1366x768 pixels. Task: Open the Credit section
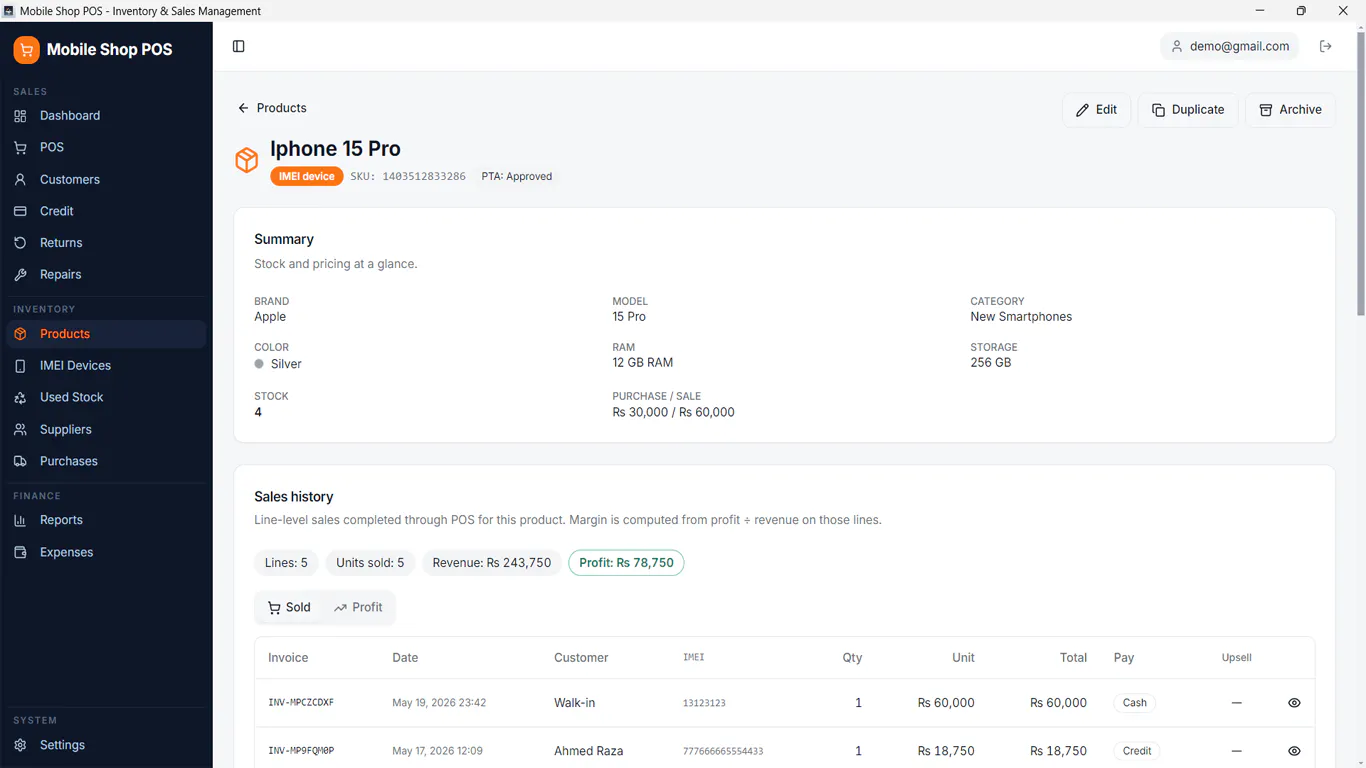(106, 211)
